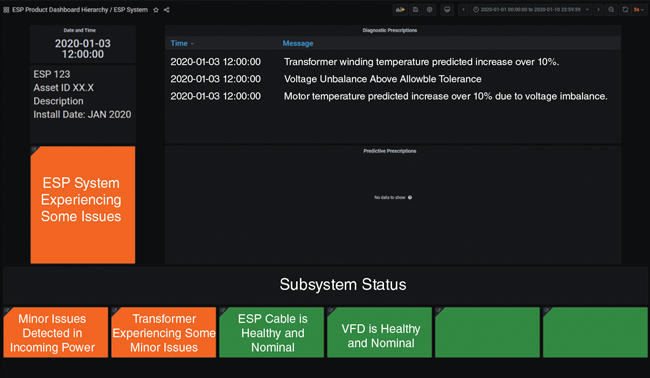Click the Description text in asset panel
This screenshot has width=650, height=378.
[58, 101]
